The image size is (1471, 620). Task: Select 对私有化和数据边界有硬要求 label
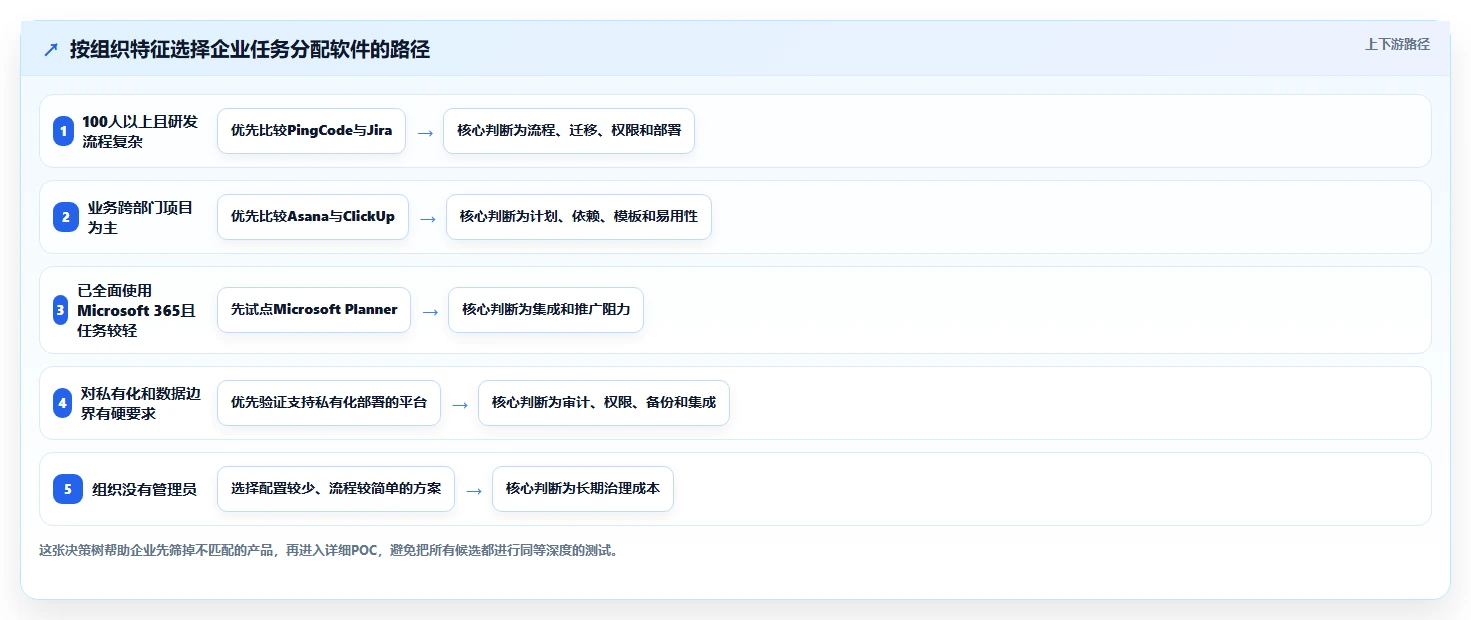coord(141,403)
